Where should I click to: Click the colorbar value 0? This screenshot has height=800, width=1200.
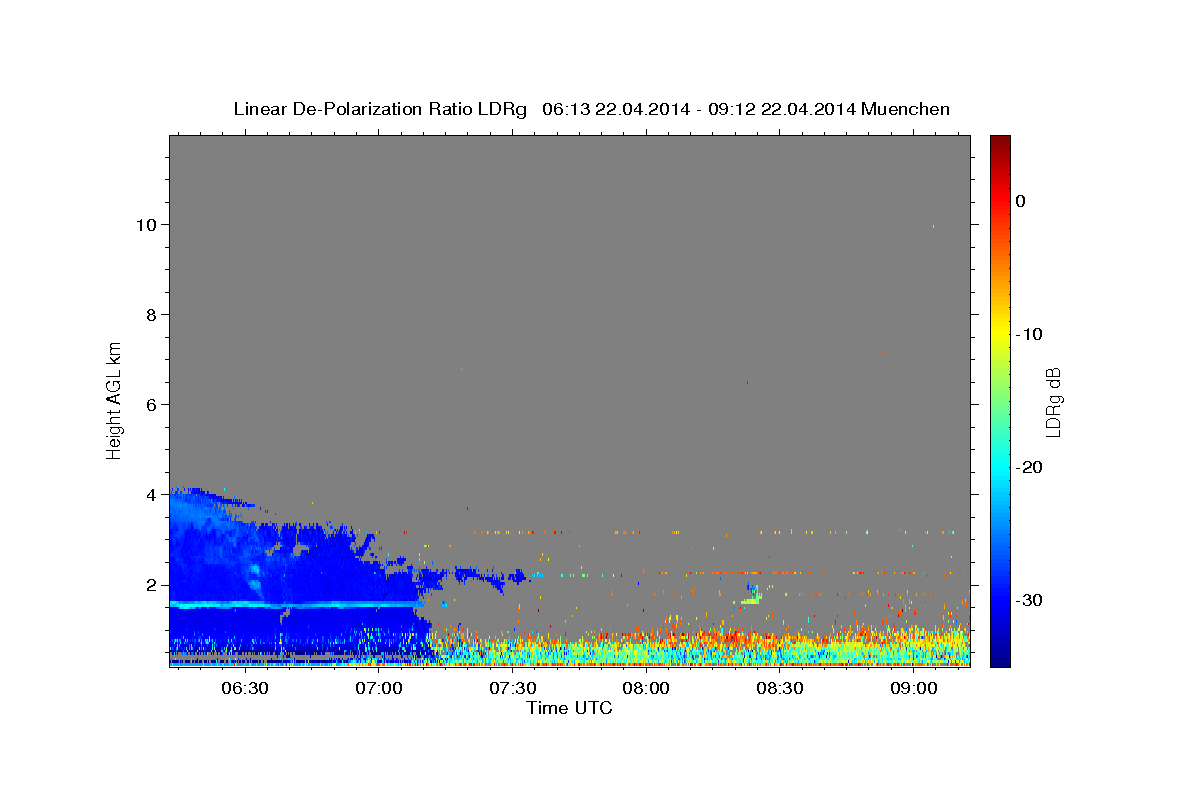coord(1021,201)
